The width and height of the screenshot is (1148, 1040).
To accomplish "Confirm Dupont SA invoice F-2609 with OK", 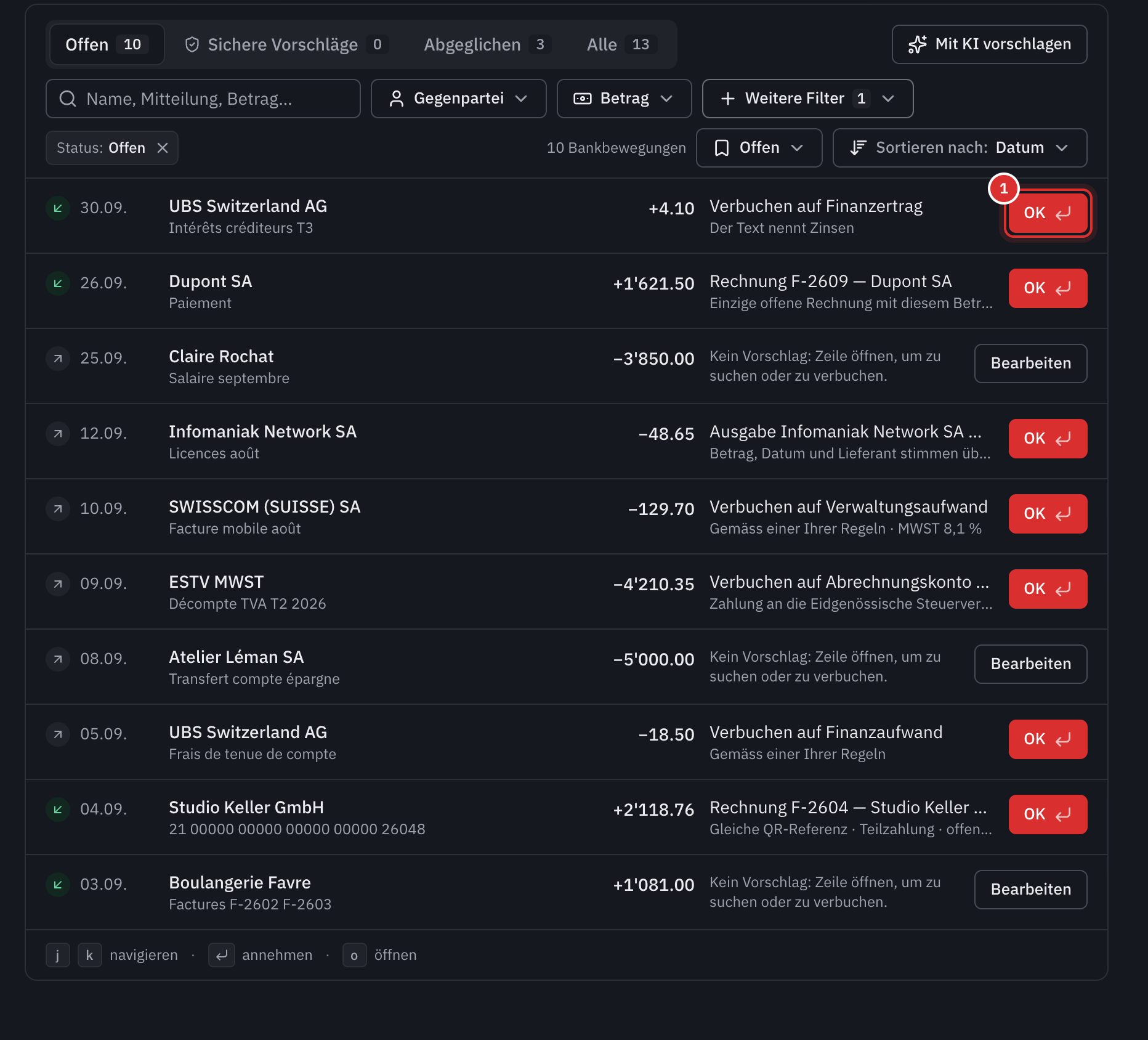I will pyautogui.click(x=1048, y=288).
